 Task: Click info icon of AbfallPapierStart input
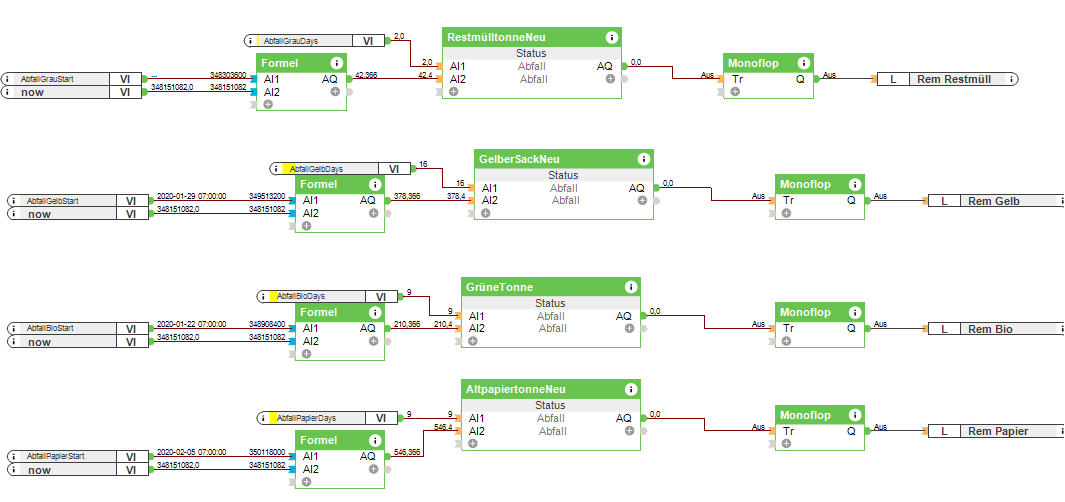tap(14, 456)
